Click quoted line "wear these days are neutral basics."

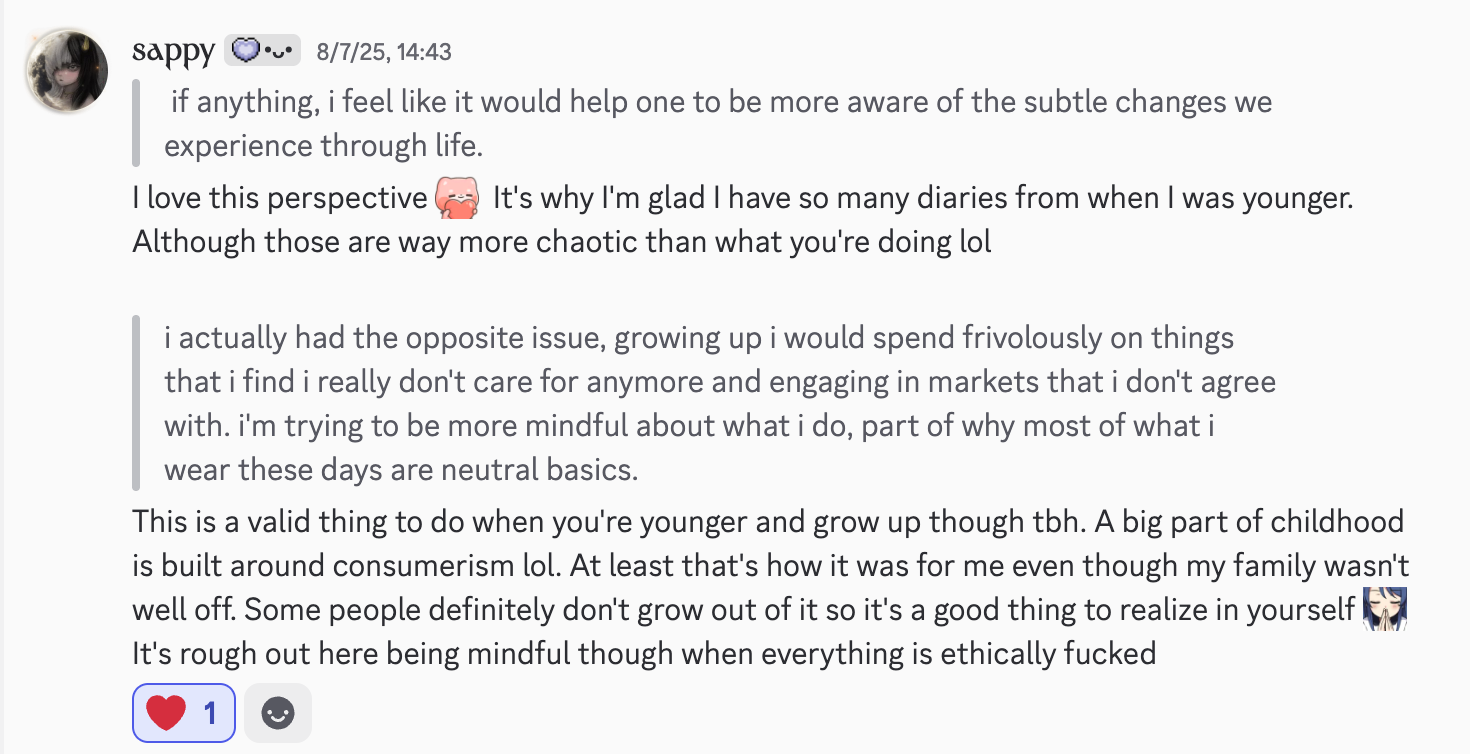401,469
